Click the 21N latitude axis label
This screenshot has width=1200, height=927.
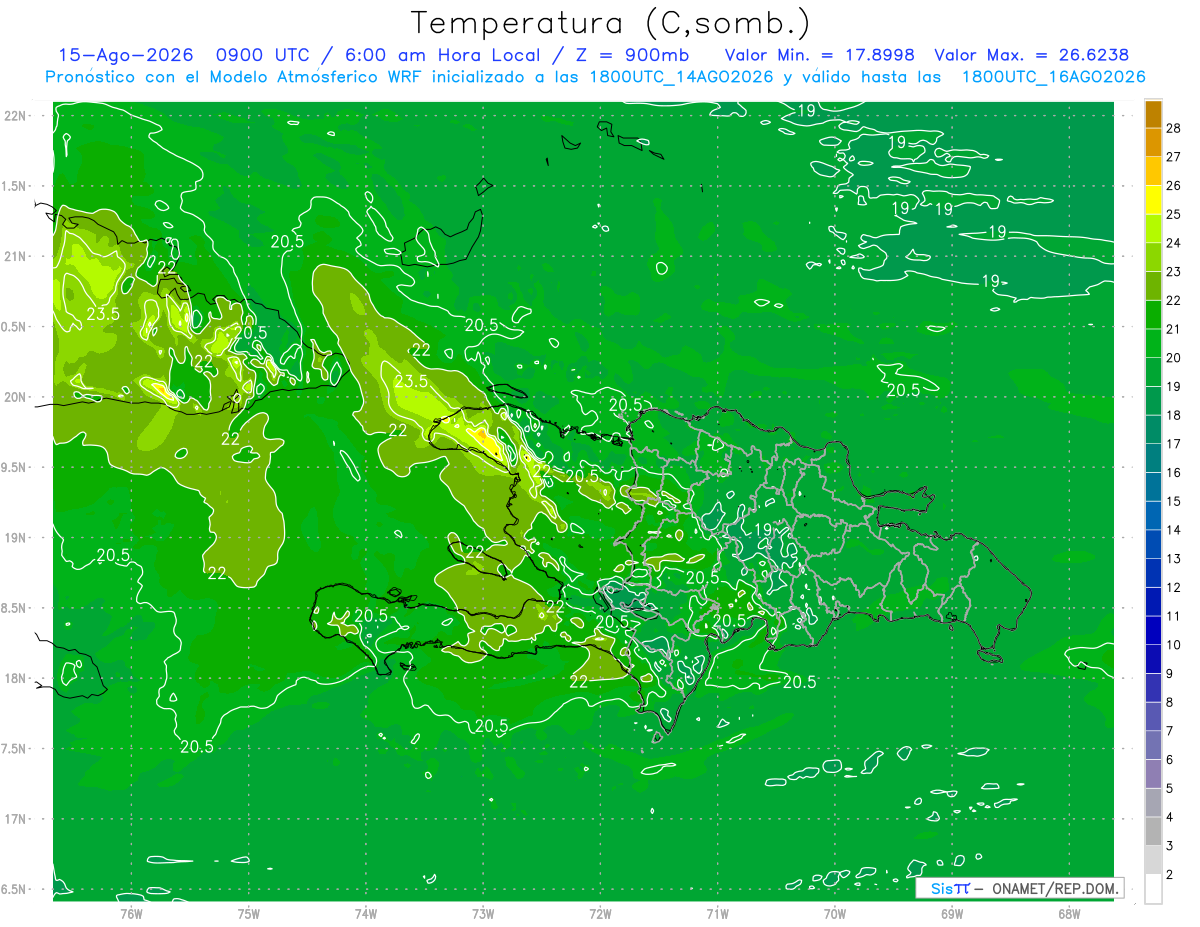tap(16, 257)
